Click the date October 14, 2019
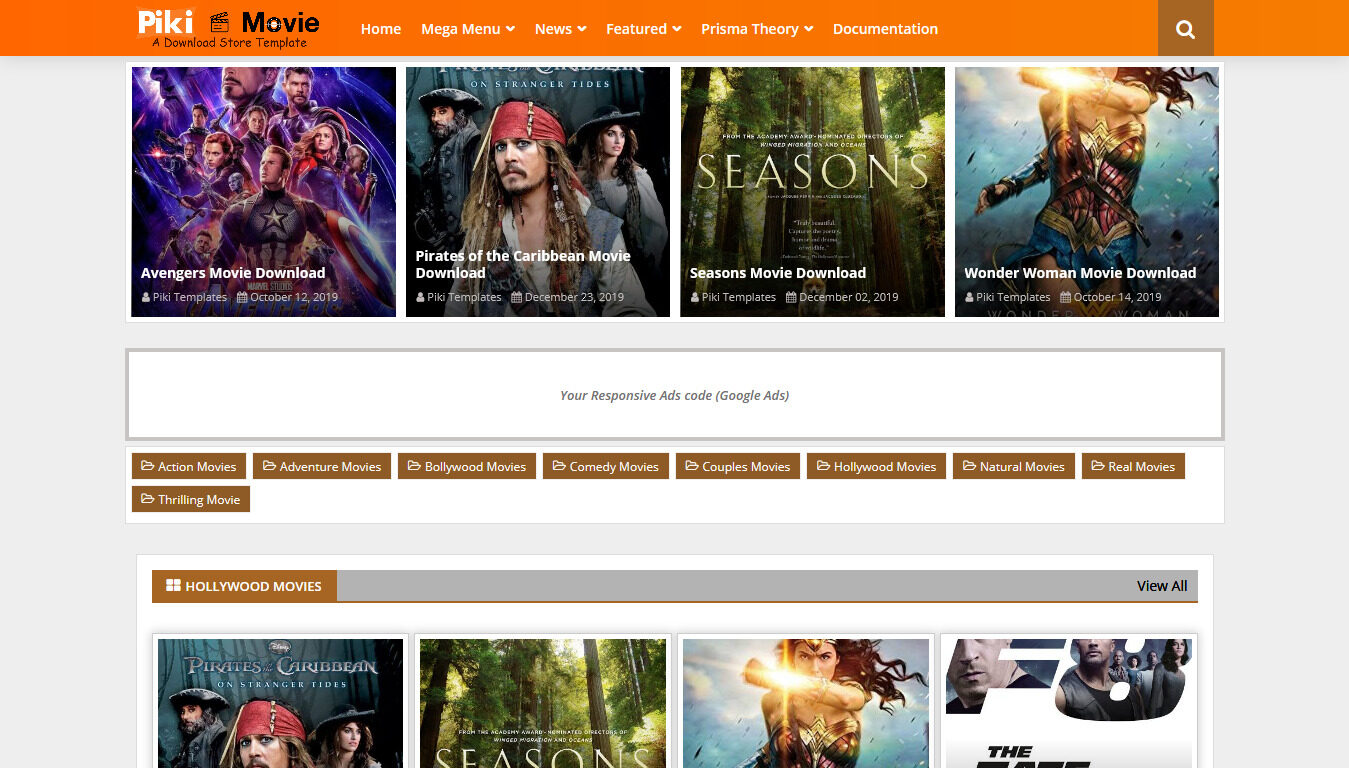The width and height of the screenshot is (1349, 768). coord(1118,297)
